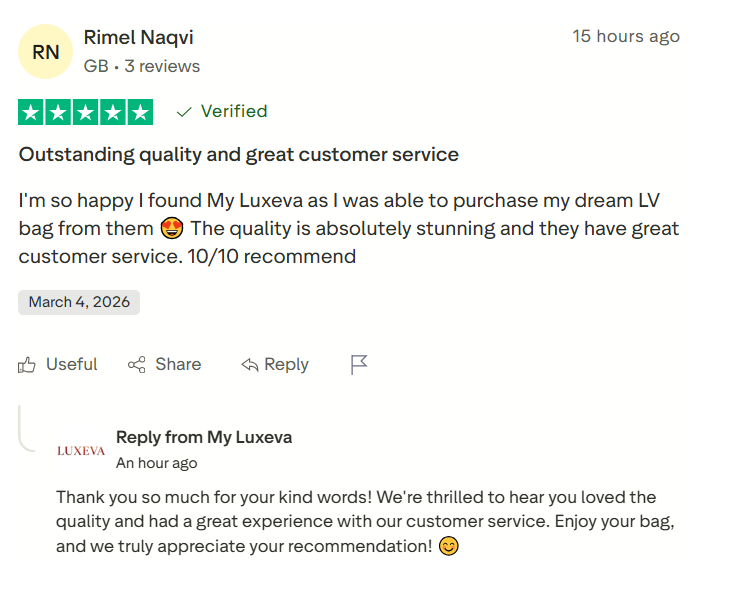
Task: Click the 'March 4, 2026' date badge
Action: (79, 302)
